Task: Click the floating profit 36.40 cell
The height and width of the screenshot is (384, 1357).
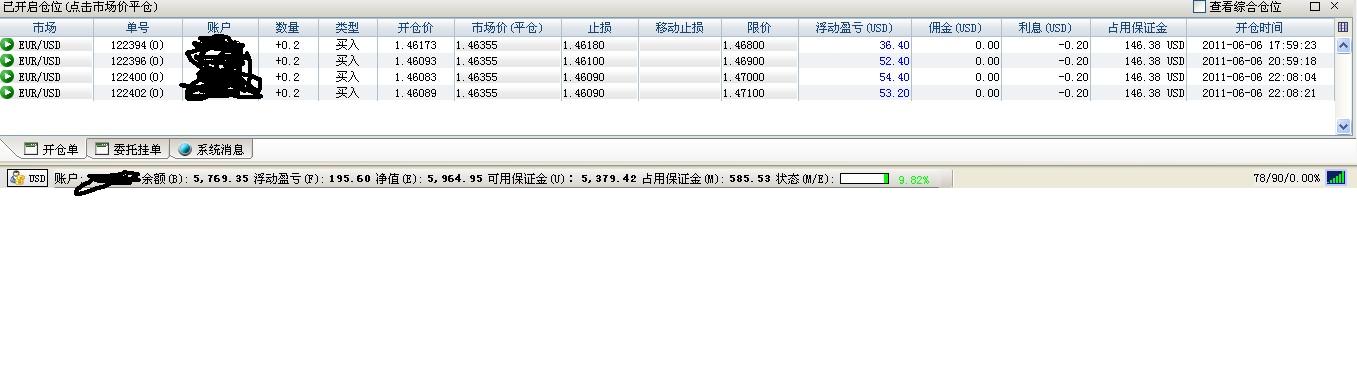Action: click(x=854, y=45)
